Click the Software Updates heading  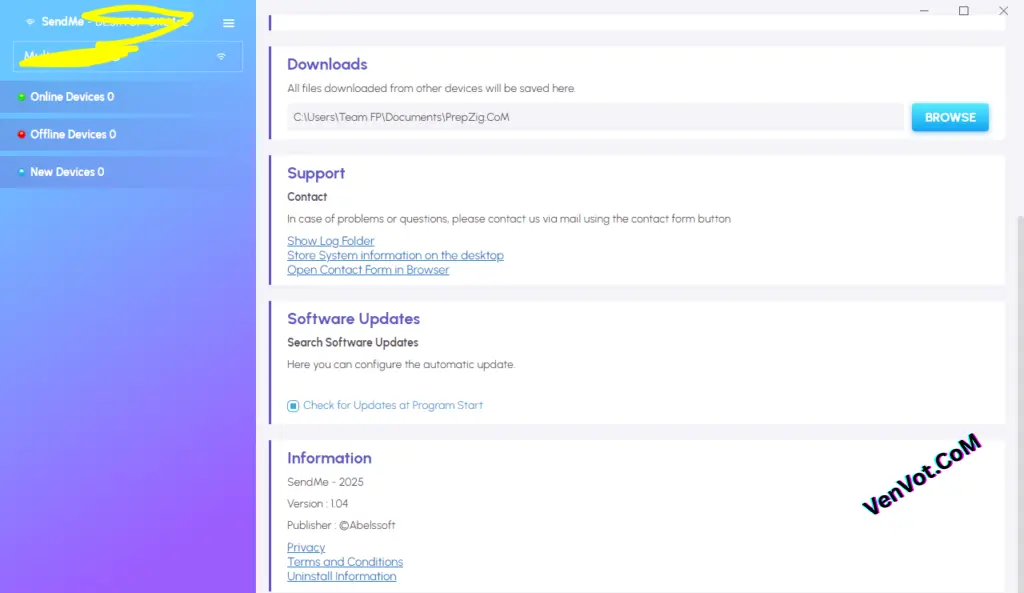pos(353,319)
